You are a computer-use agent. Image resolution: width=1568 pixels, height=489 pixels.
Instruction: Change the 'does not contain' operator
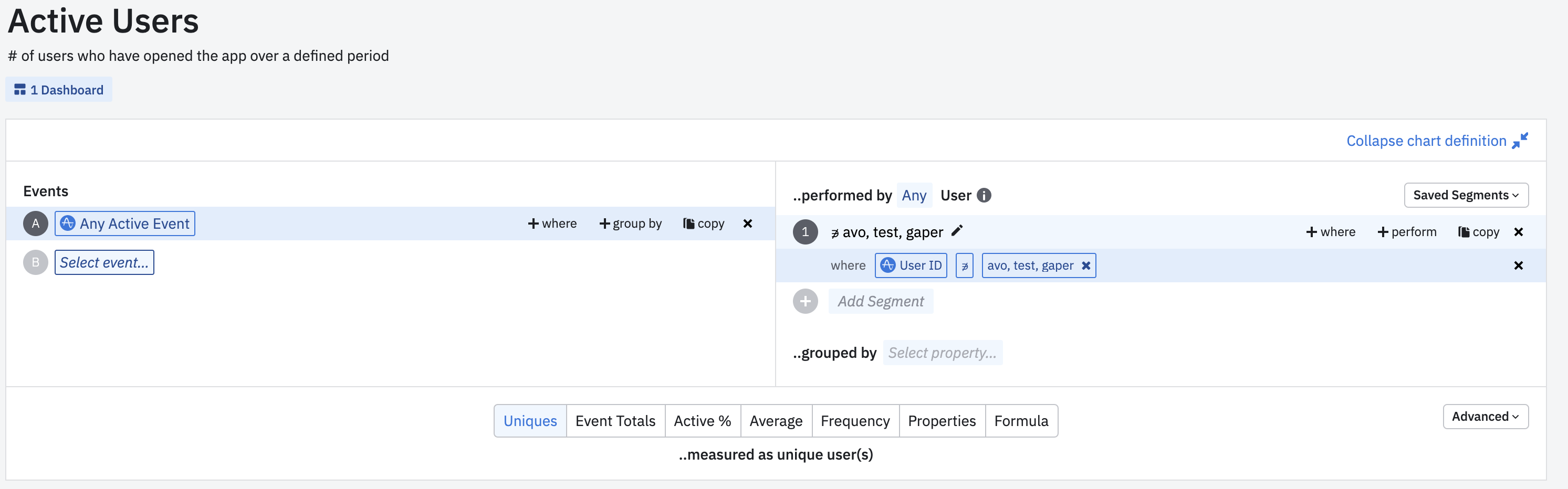point(964,266)
